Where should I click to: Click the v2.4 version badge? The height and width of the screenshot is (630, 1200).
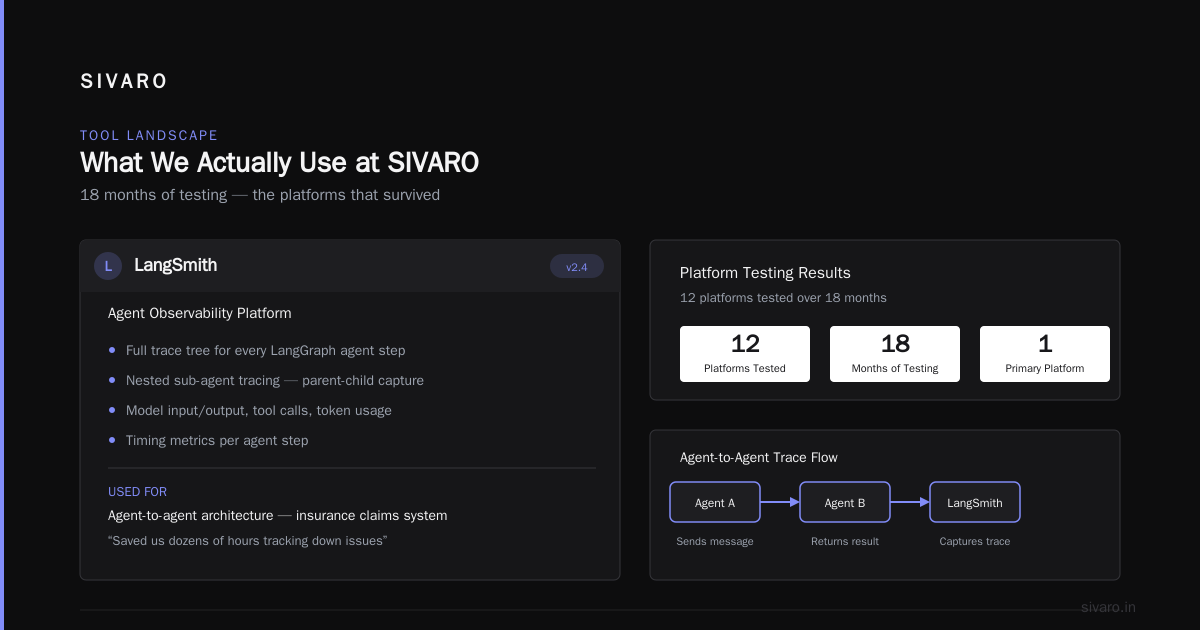tap(577, 267)
